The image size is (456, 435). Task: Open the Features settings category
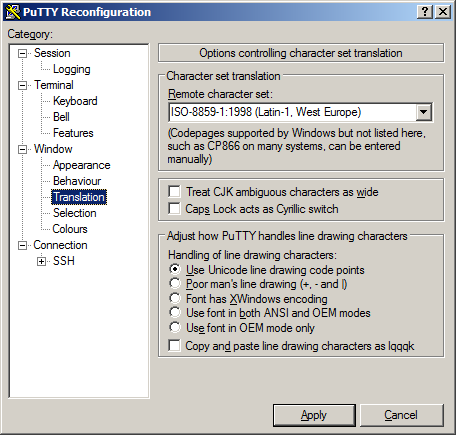point(73,133)
